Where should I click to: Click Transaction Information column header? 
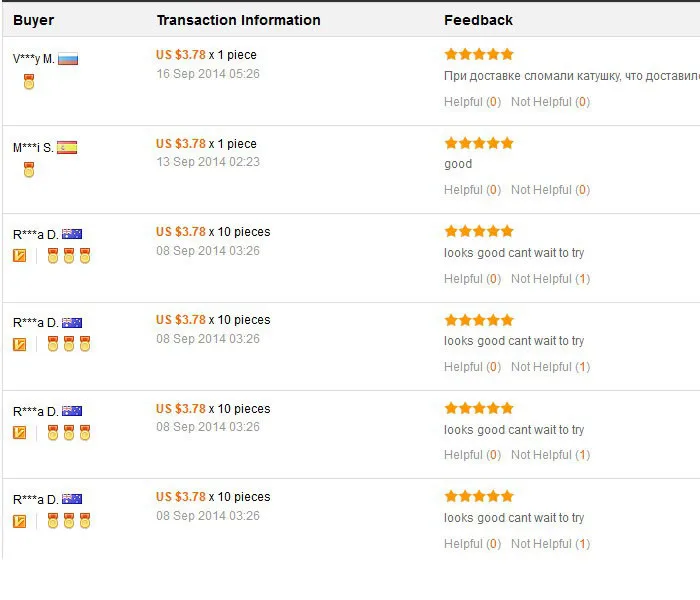point(238,20)
